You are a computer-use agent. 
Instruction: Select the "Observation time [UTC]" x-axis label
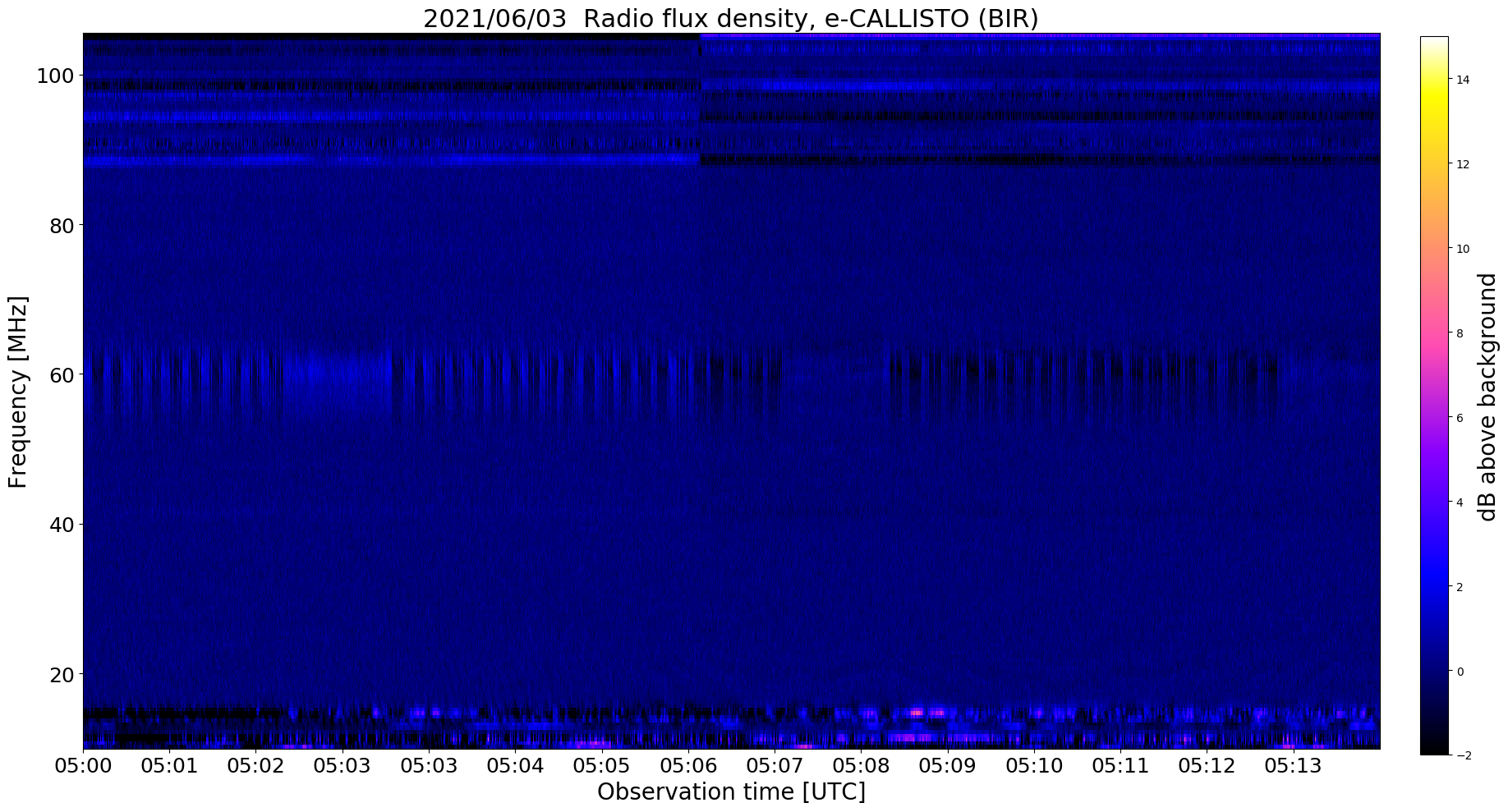[731, 792]
